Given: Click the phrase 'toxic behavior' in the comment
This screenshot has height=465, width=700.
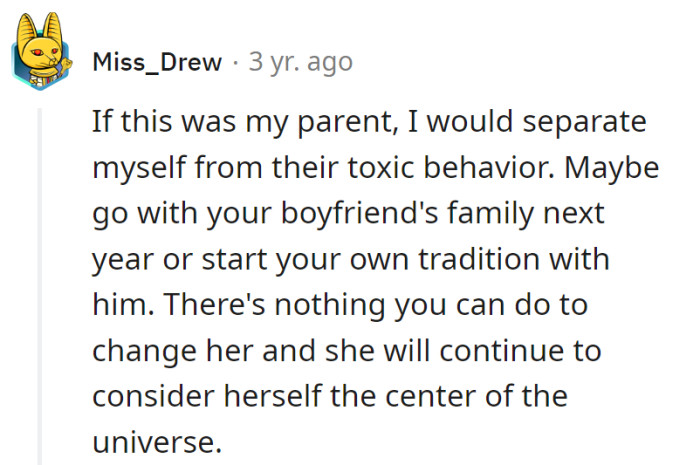Looking at the screenshot, I should tap(451, 168).
